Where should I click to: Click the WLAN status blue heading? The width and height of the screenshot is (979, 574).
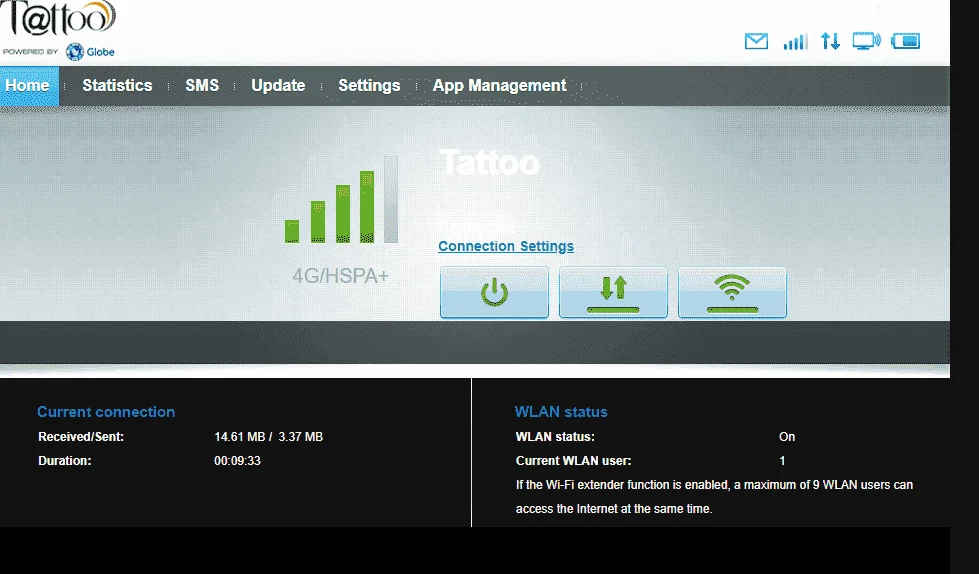tap(561, 412)
